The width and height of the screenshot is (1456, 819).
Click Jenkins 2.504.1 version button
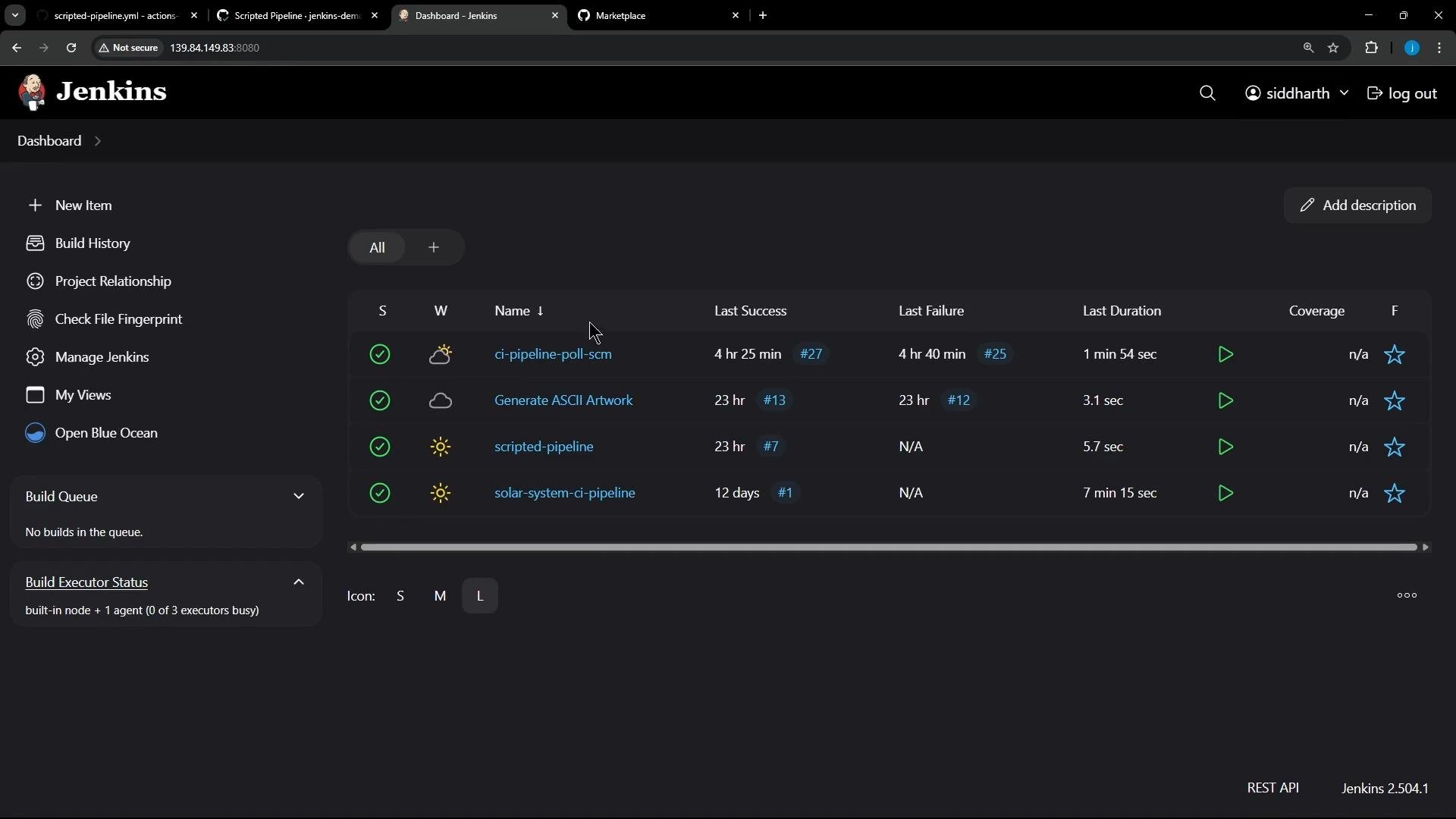coord(1385,789)
